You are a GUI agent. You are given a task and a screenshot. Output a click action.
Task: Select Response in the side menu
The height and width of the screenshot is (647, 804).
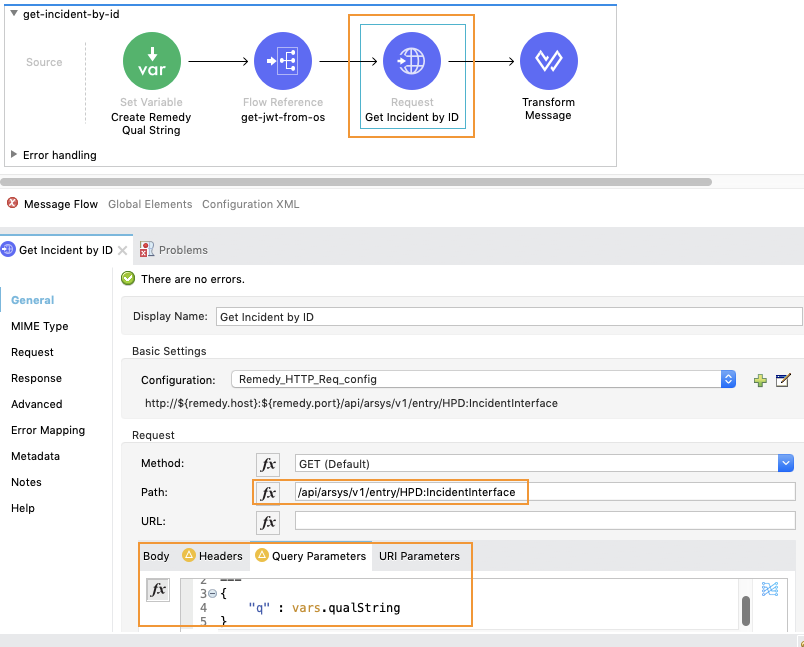[x=36, y=378]
